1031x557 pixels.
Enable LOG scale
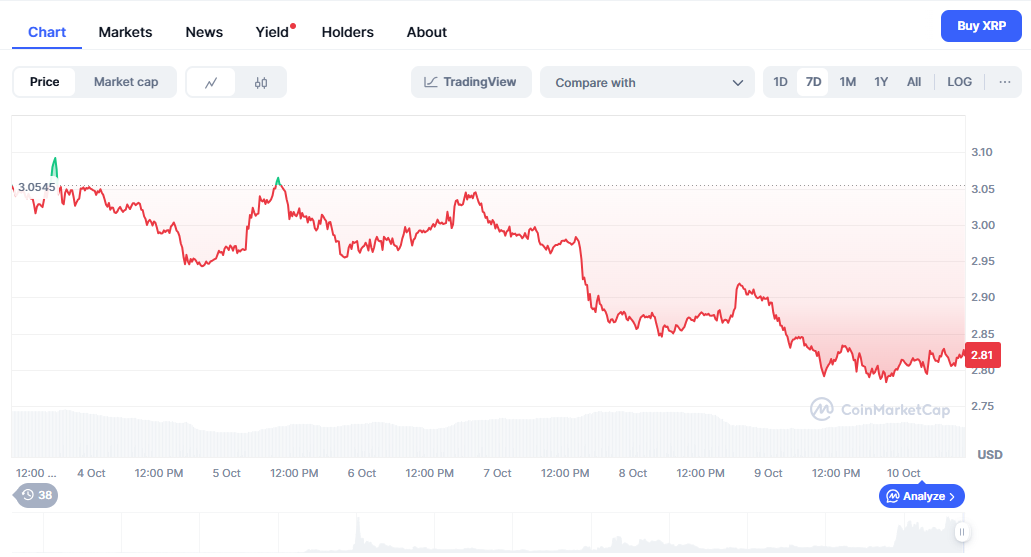(x=959, y=82)
